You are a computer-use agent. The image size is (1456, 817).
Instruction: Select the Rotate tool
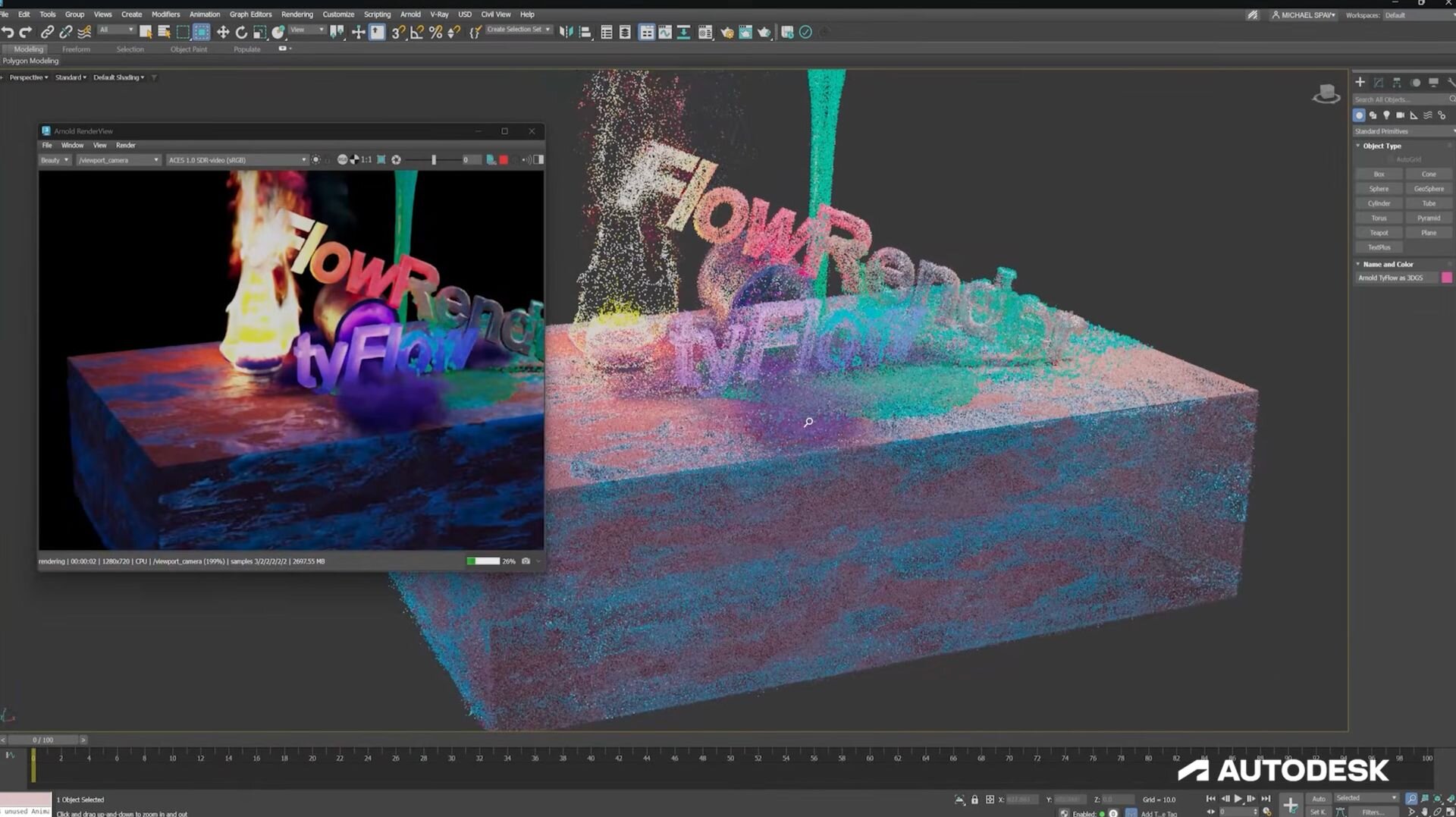coord(241,32)
